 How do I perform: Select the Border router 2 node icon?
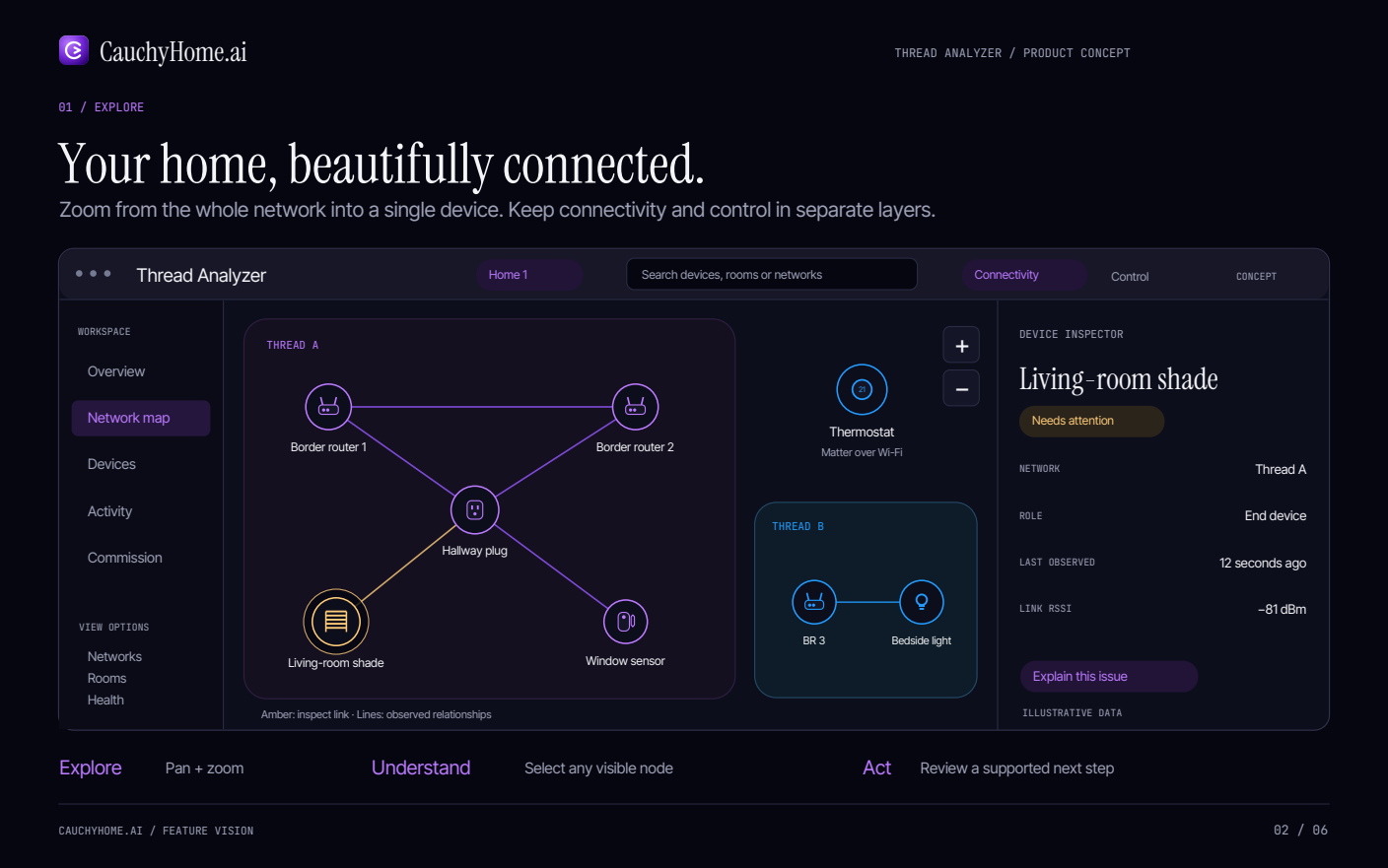[x=636, y=407]
